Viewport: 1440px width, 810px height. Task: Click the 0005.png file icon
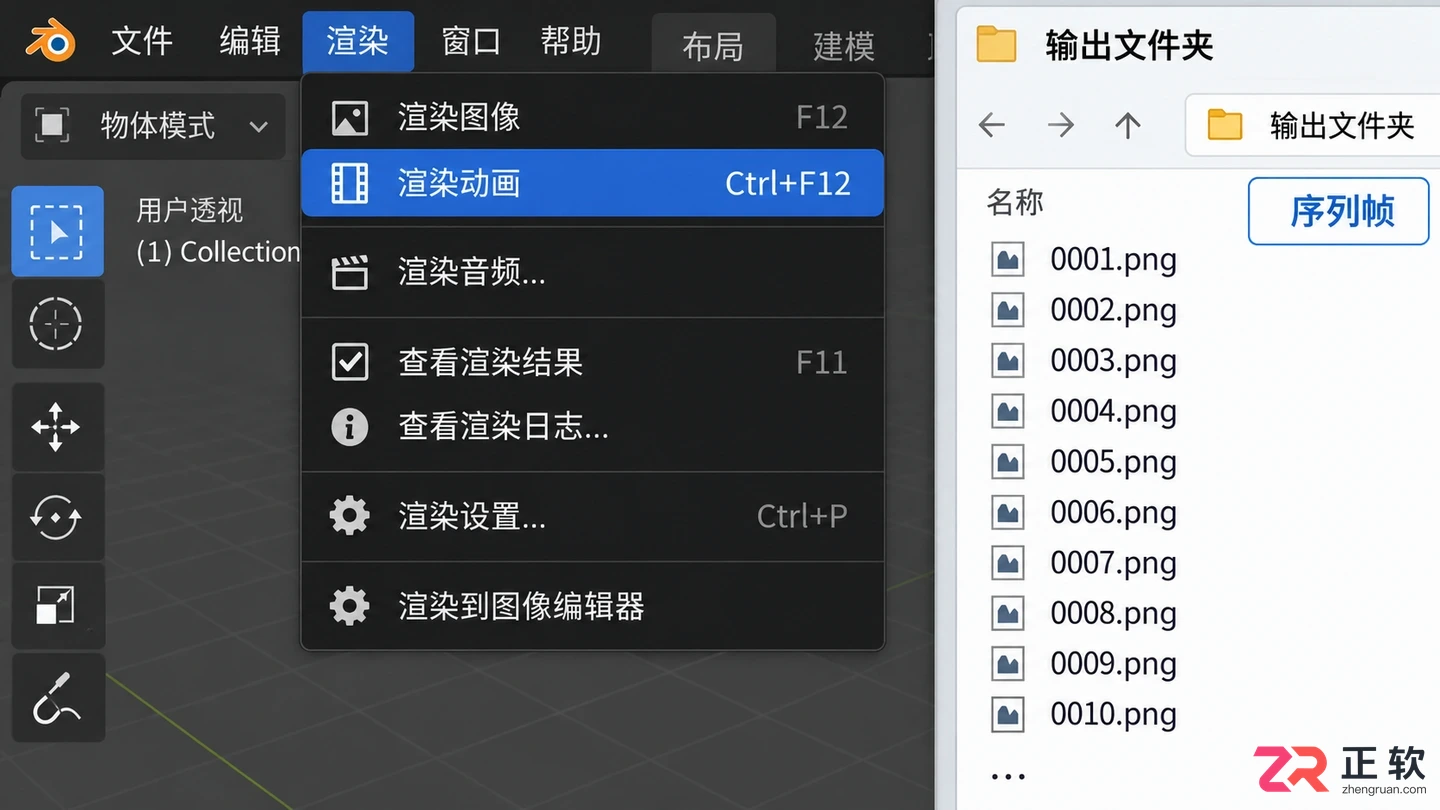(x=1008, y=462)
